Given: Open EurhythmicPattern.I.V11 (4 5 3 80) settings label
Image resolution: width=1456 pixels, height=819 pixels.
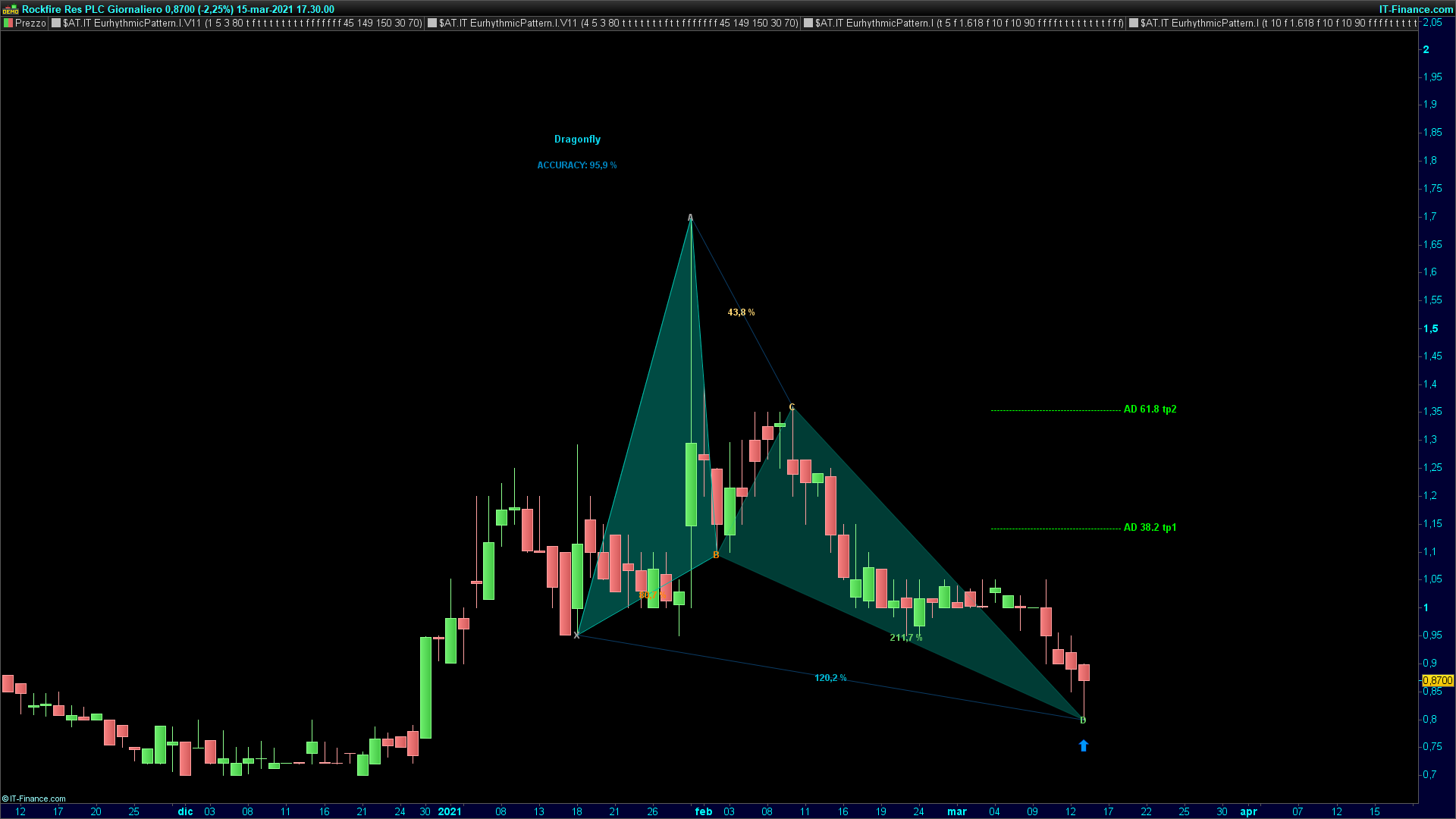Looking at the screenshot, I should (x=618, y=24).
